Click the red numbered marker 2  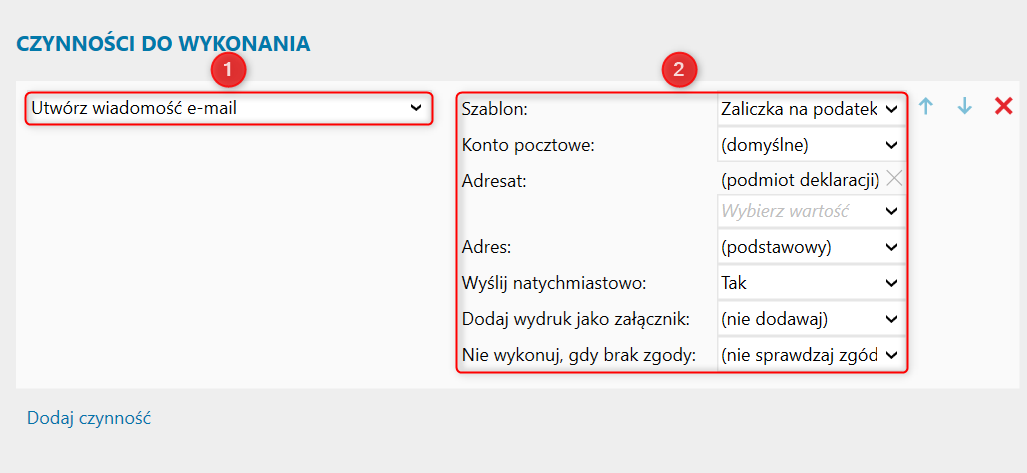click(x=679, y=70)
